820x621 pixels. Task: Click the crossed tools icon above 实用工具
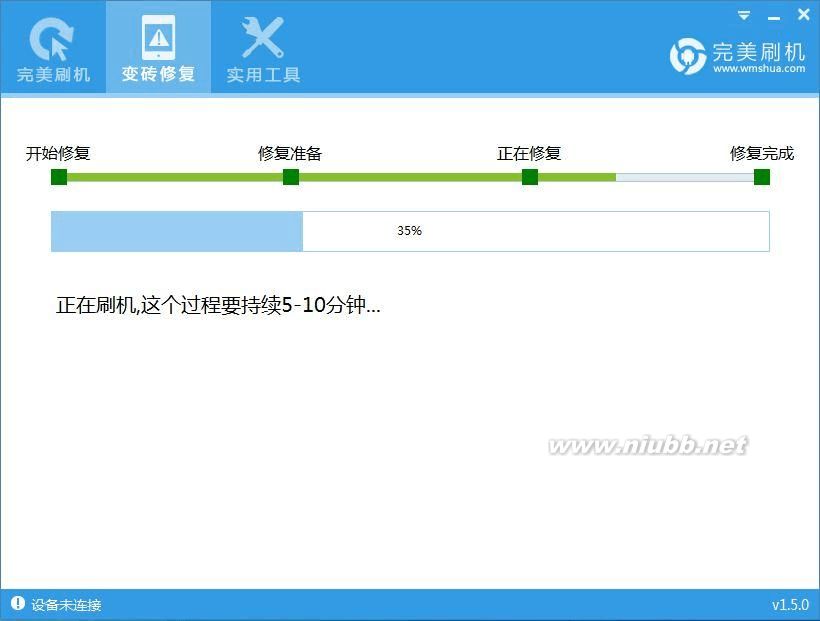pos(261,36)
